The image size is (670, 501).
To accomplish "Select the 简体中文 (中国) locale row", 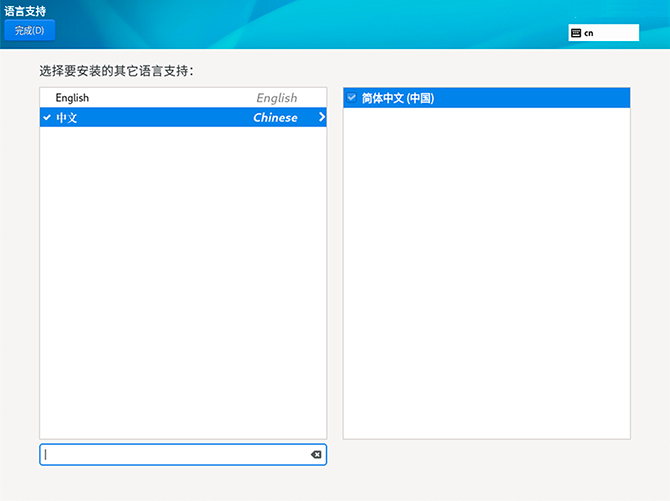I will 486,98.
